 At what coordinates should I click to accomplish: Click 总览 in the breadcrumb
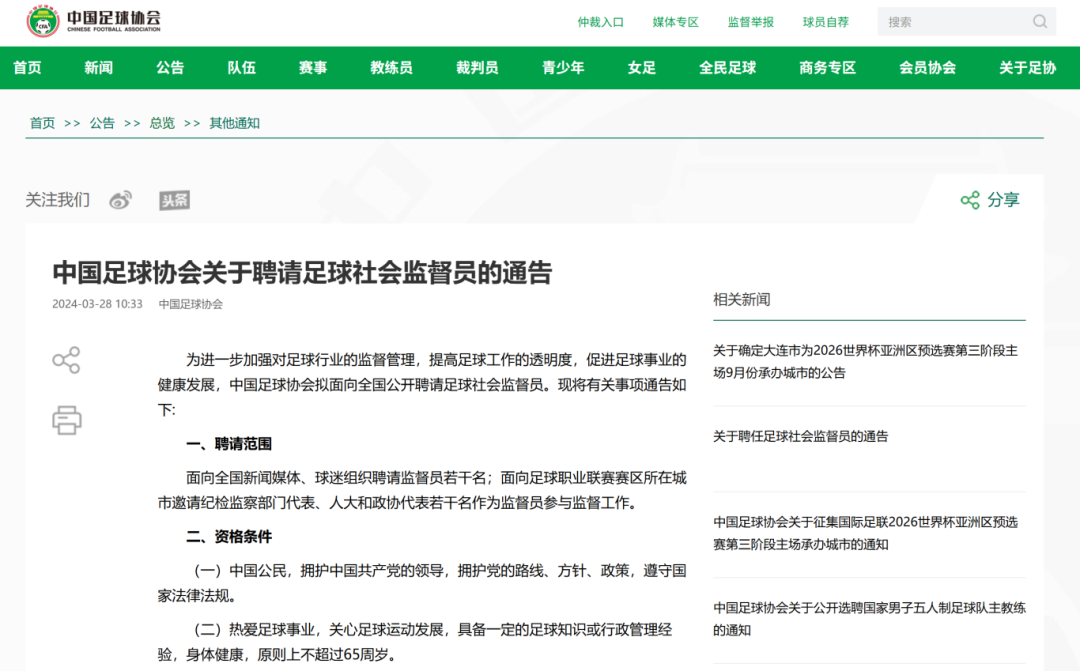tap(162, 123)
